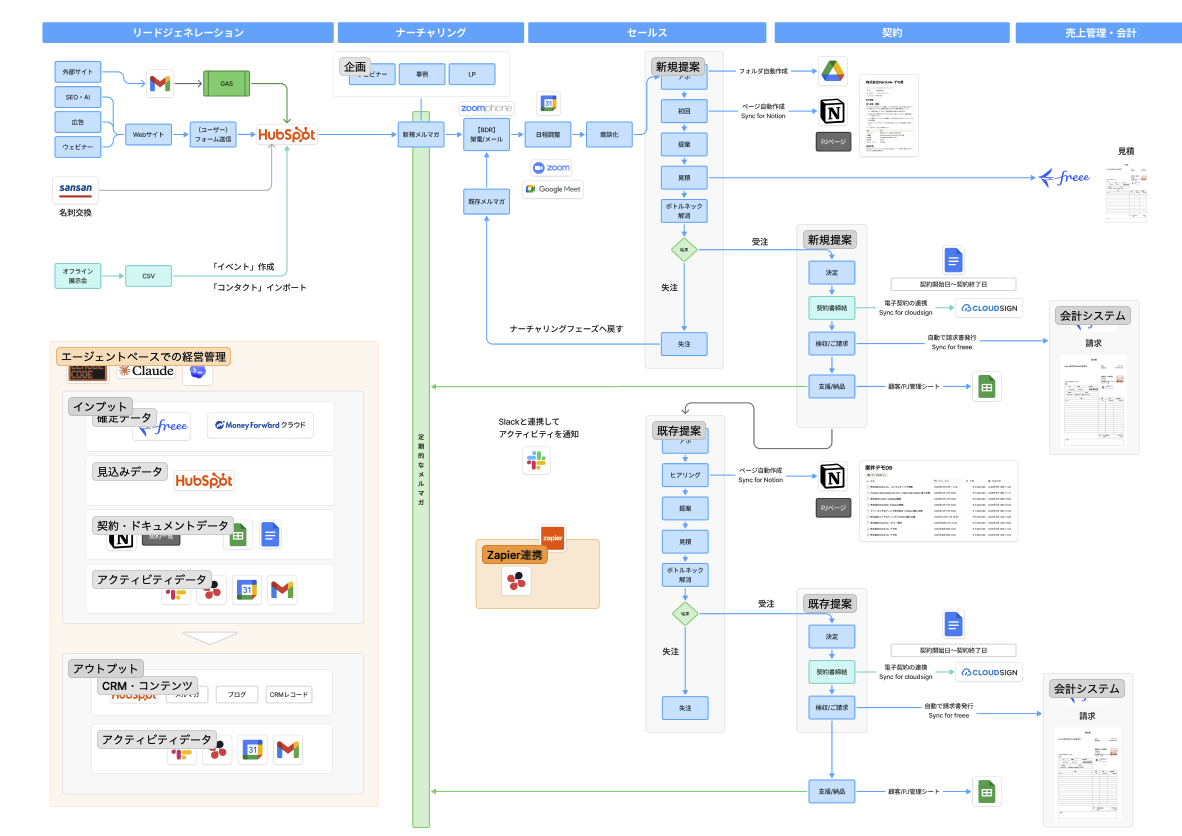Select the Google Calendar icon in アウトプット アクティビティデータ
This screenshot has height=836, width=1182.
coord(253,750)
